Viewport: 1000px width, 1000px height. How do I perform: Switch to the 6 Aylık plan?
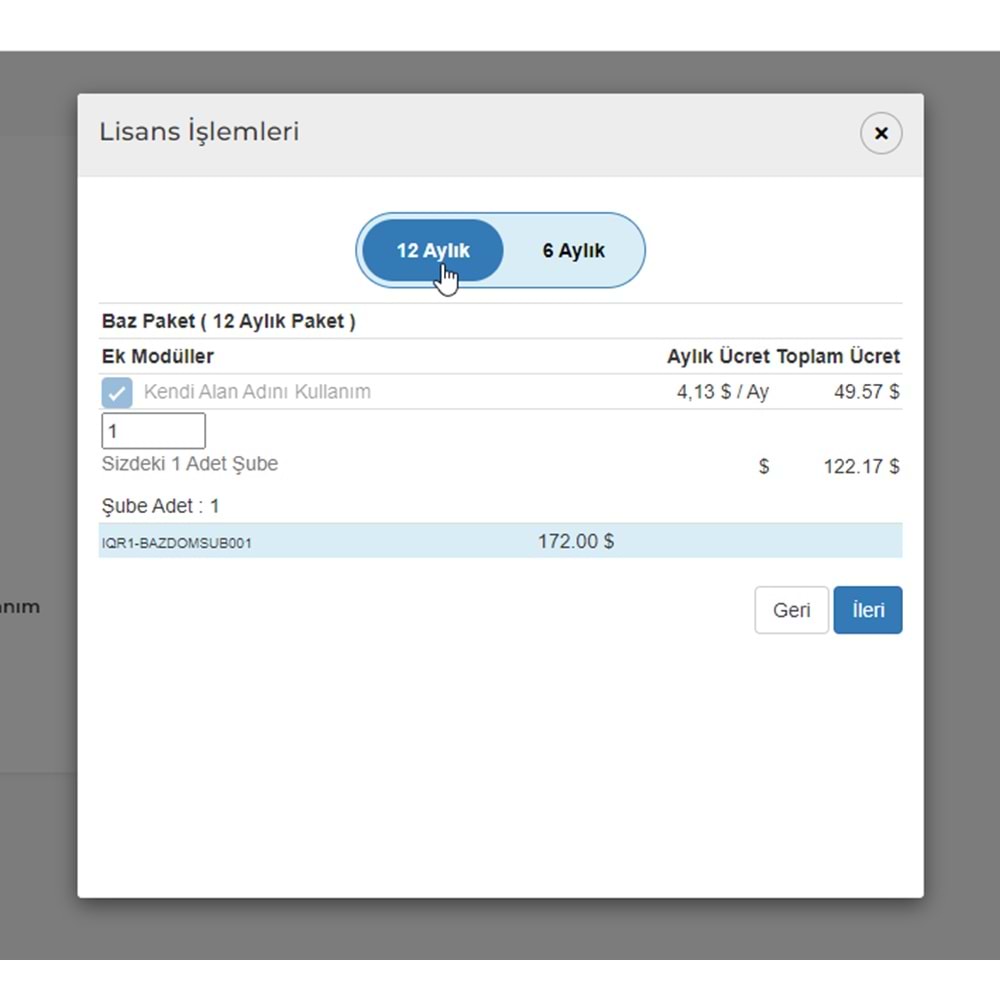[574, 250]
